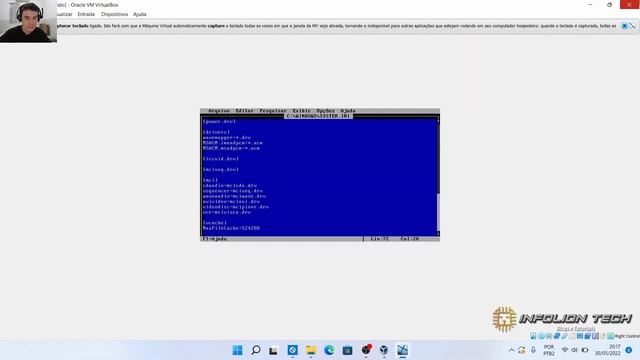Launch Microsoft Edge from the taskbar
The width and height of the screenshot is (640, 360).
329,350
